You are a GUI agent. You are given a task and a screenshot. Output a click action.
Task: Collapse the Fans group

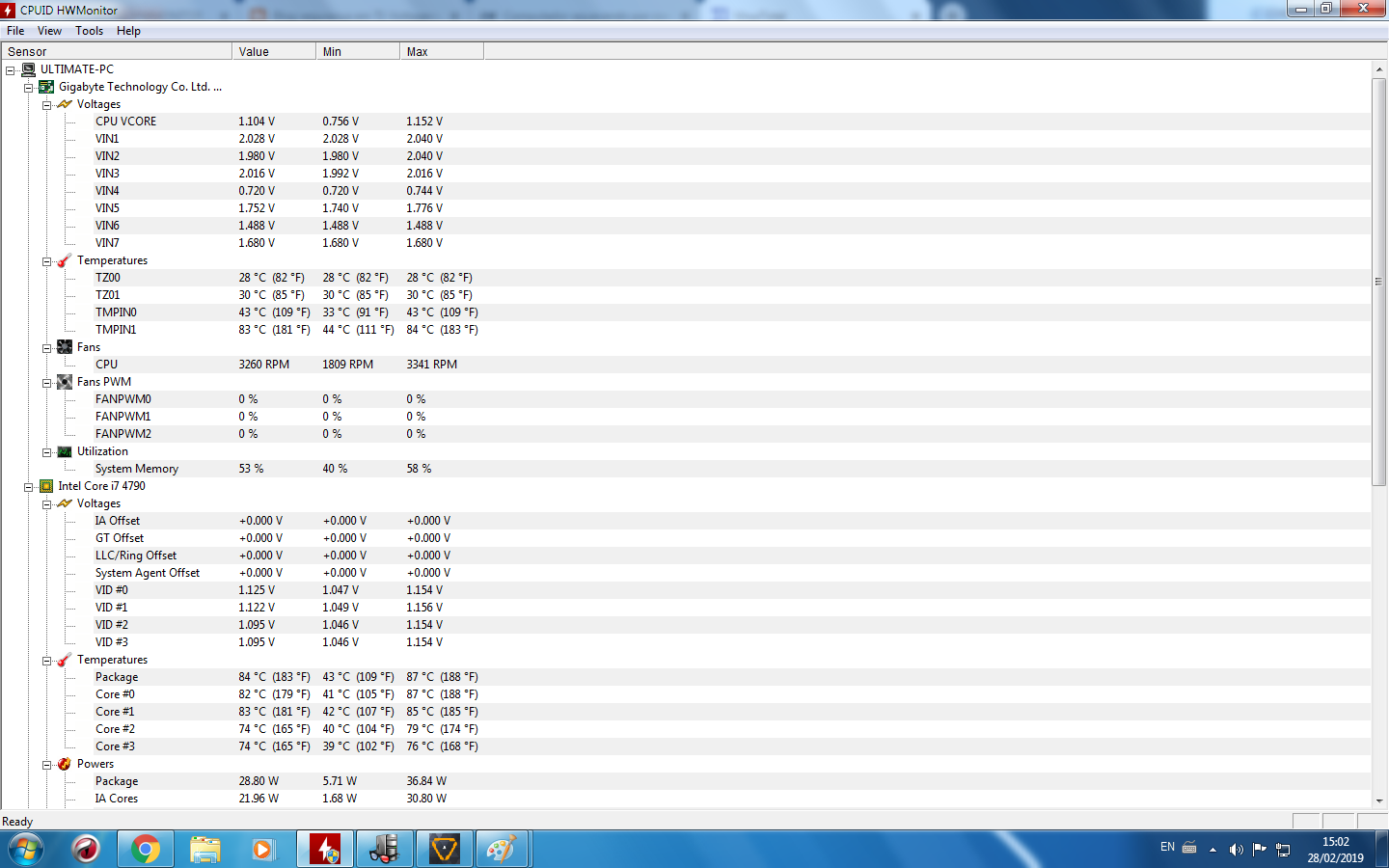tap(46, 348)
